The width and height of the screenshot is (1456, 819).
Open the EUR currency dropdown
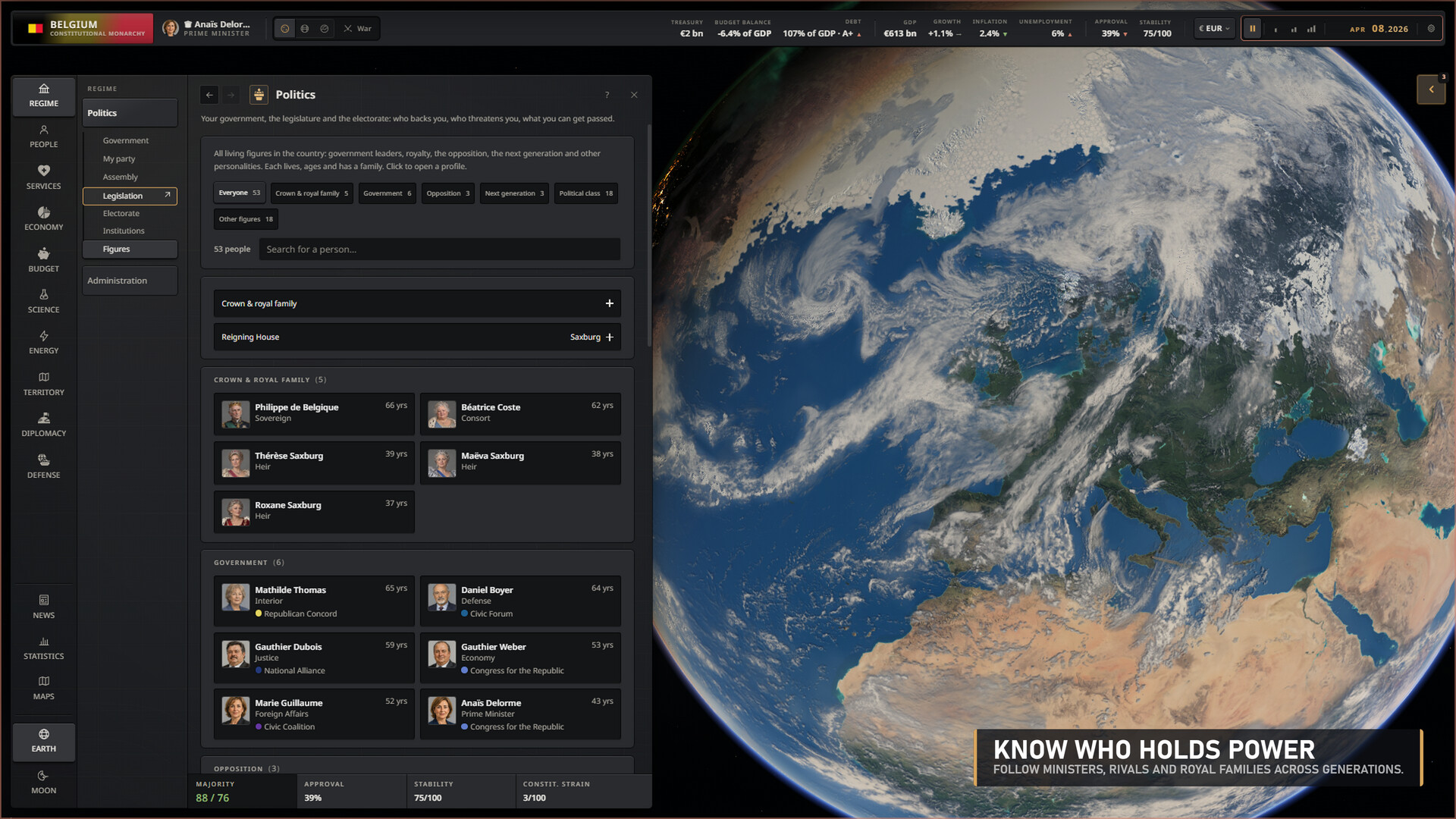coord(1214,29)
